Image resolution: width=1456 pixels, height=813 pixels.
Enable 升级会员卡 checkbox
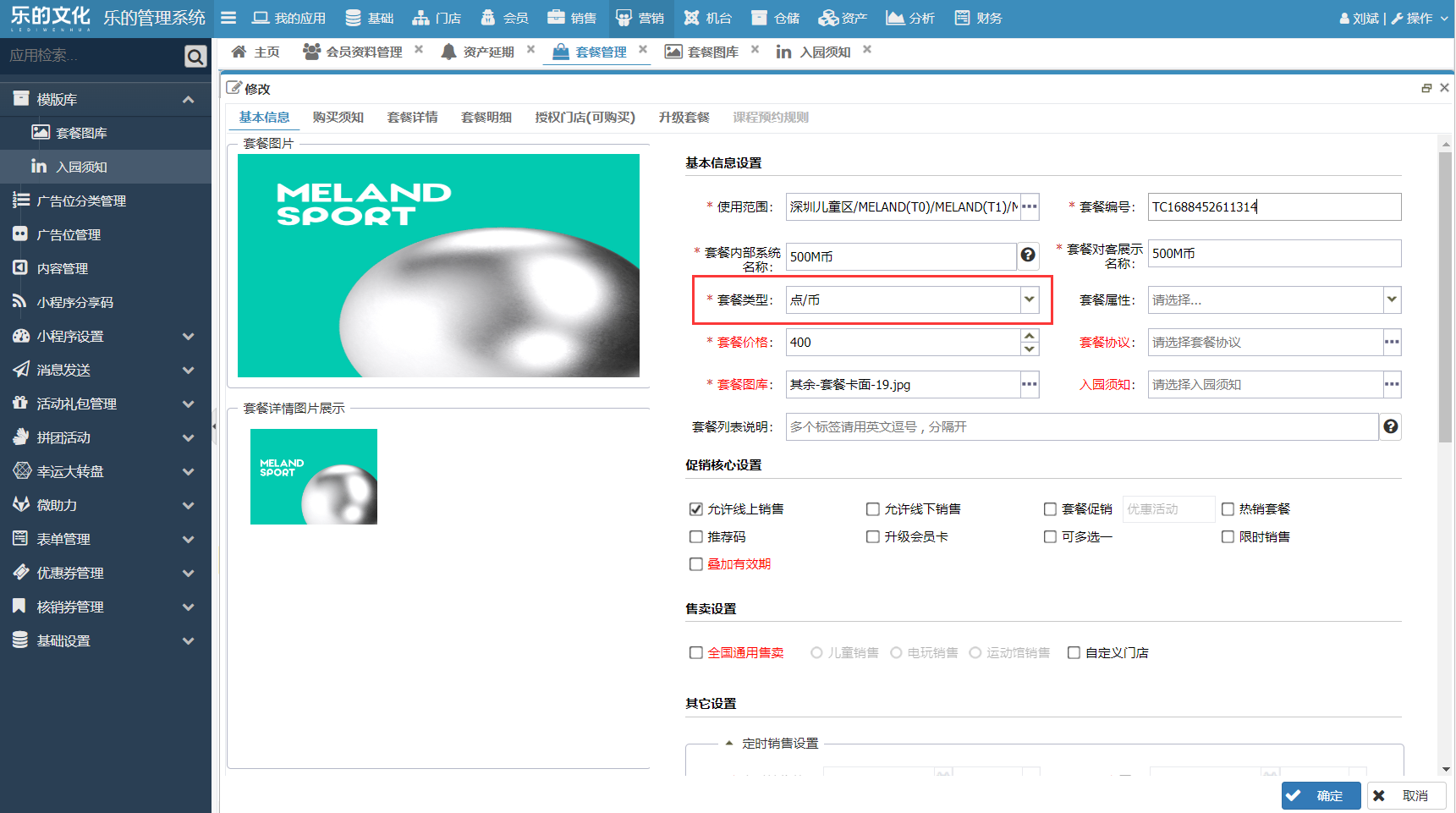pyautogui.click(x=872, y=536)
